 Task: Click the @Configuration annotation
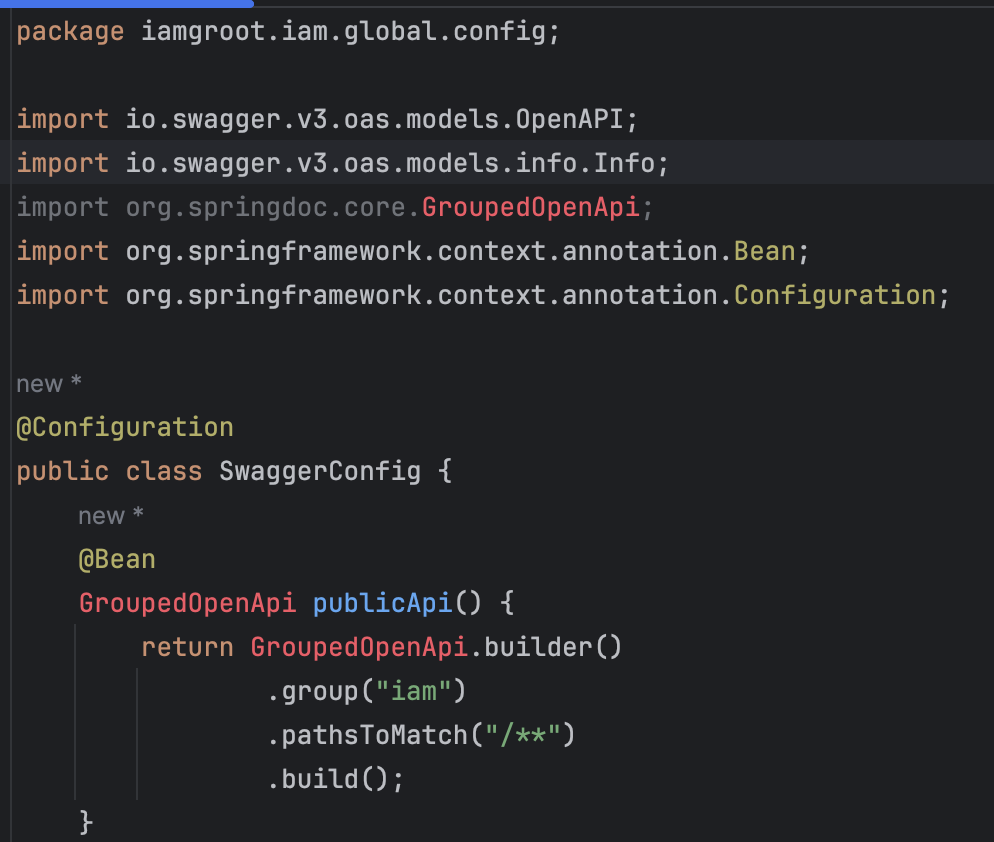click(x=125, y=427)
